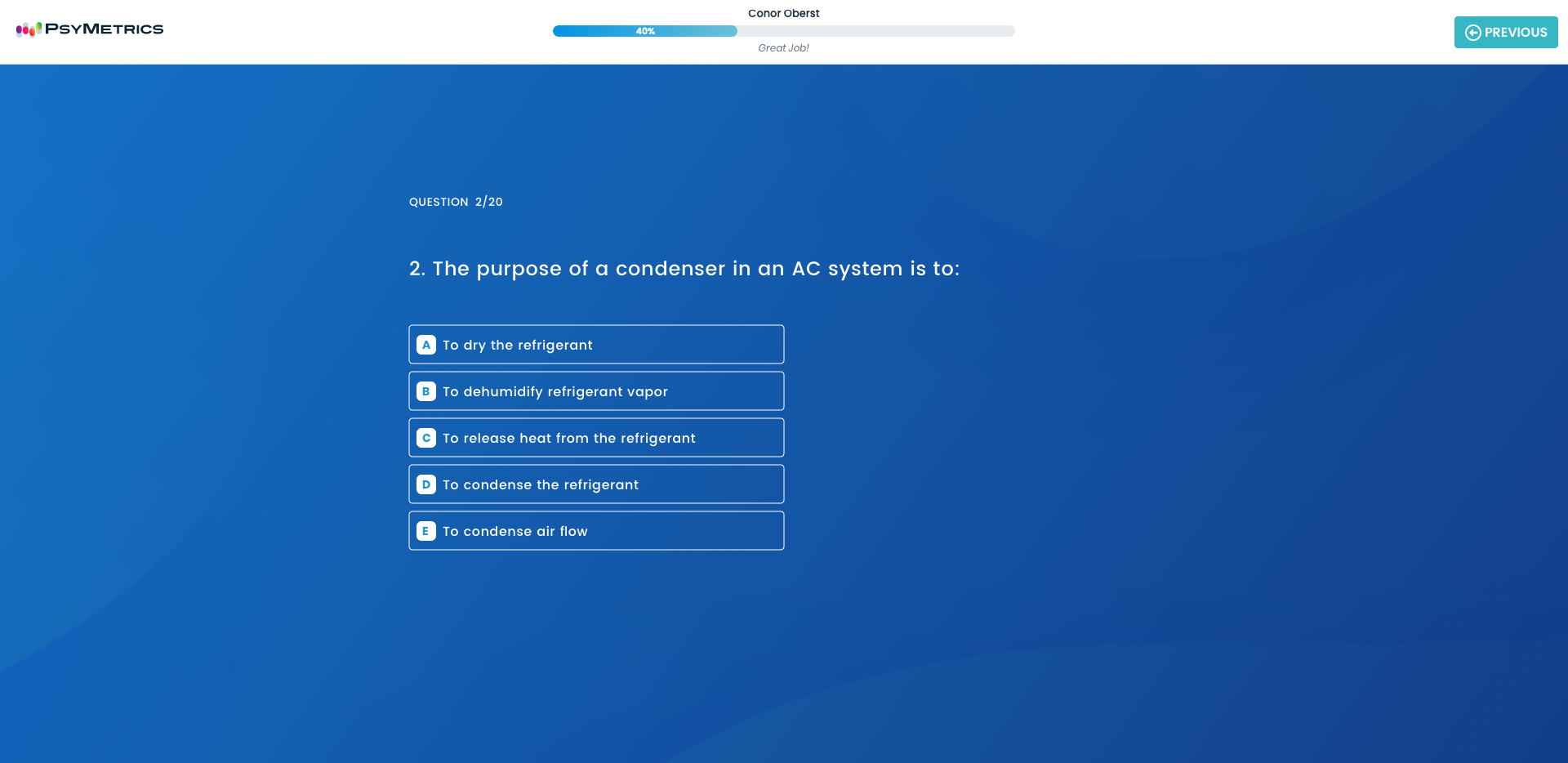Click the letter A badge
Viewport: 1568px width, 763px height.
pos(425,345)
